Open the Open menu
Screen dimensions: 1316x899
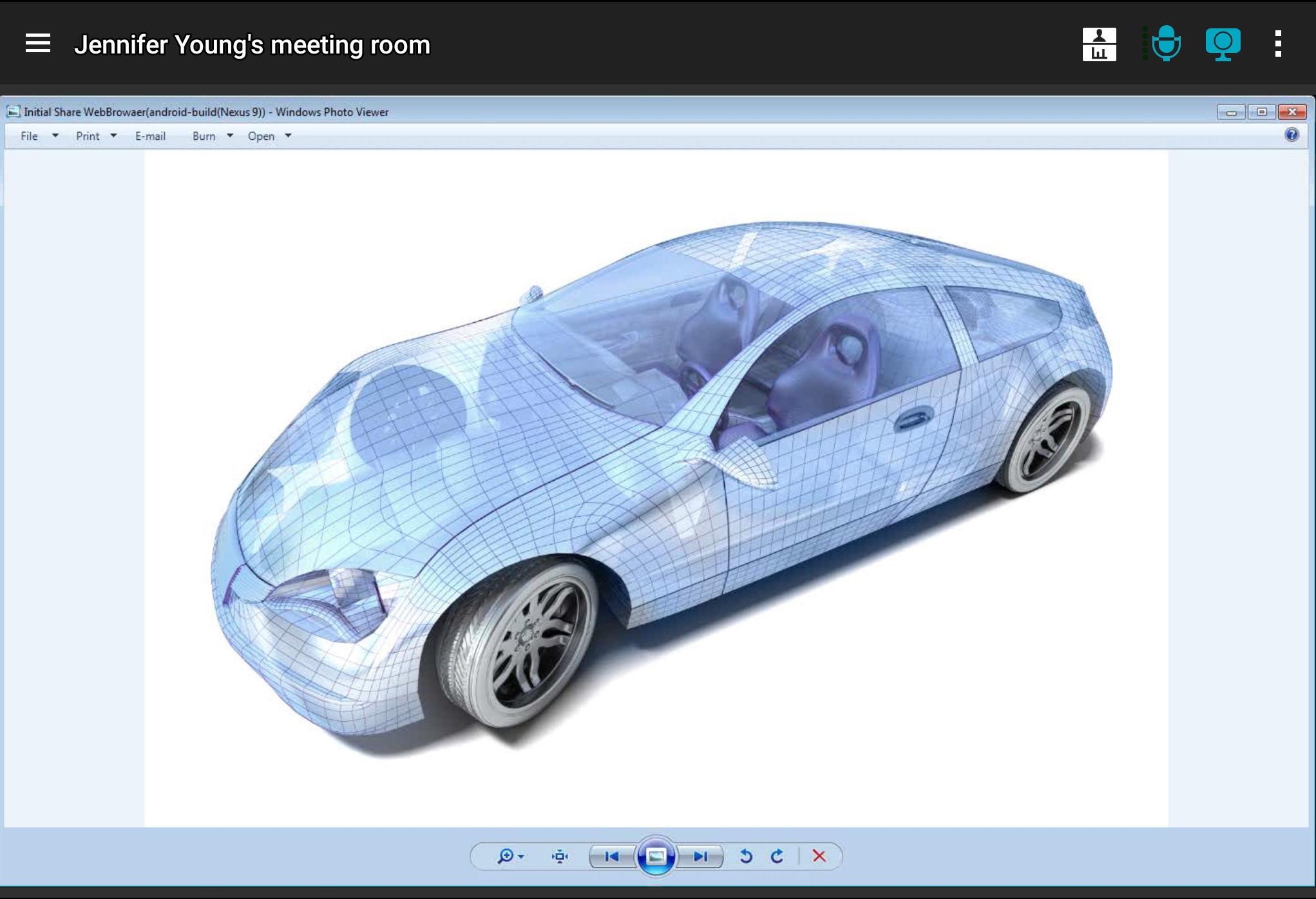(x=261, y=136)
